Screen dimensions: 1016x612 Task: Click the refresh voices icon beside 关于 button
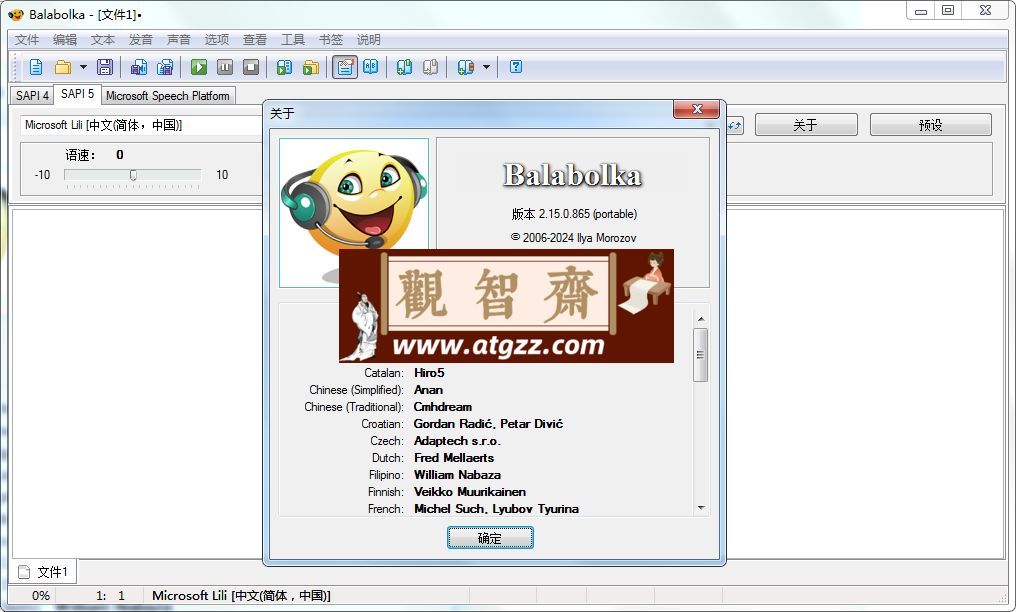pos(735,125)
